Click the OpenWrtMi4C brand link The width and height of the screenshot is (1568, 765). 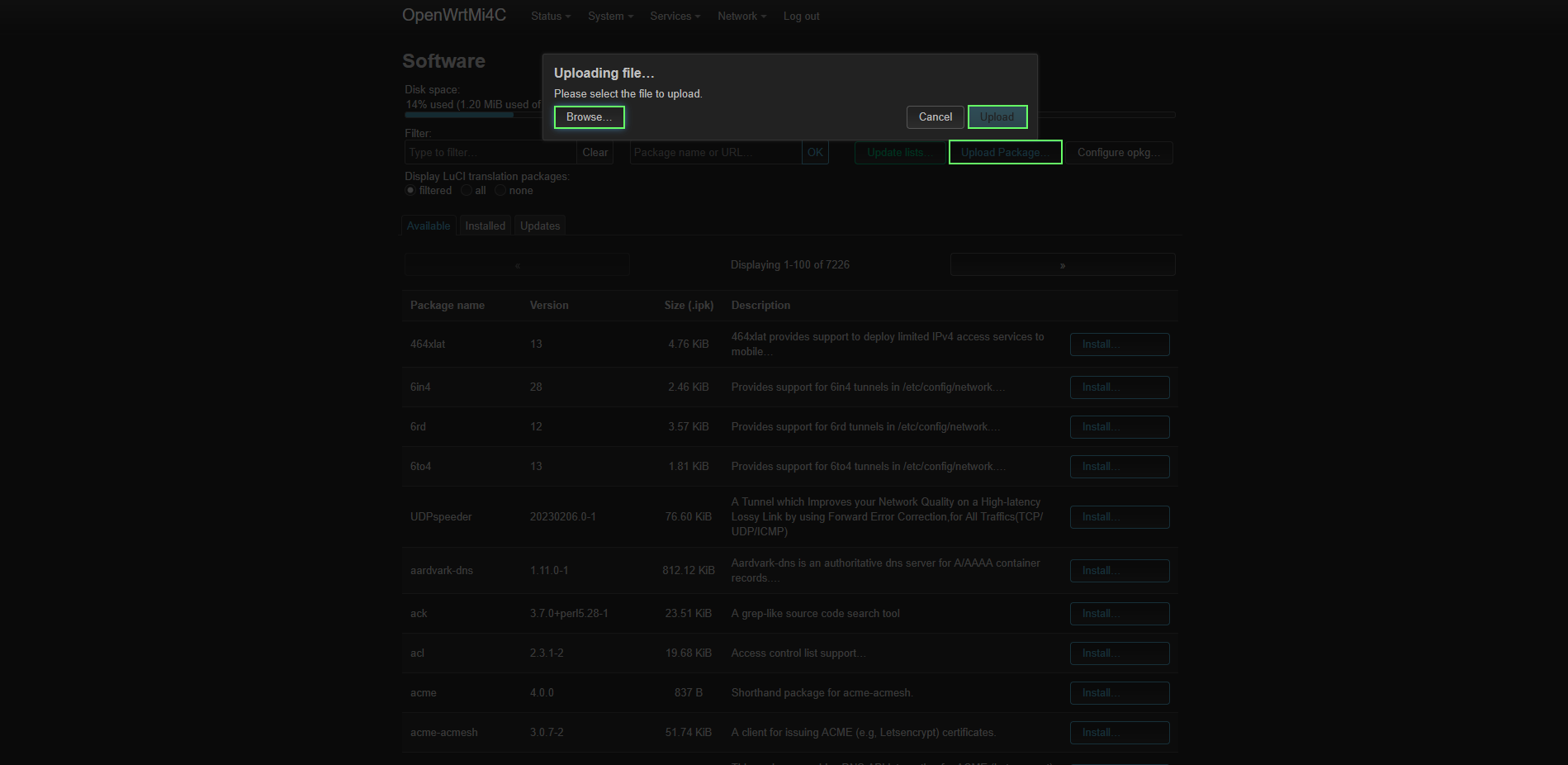454,15
